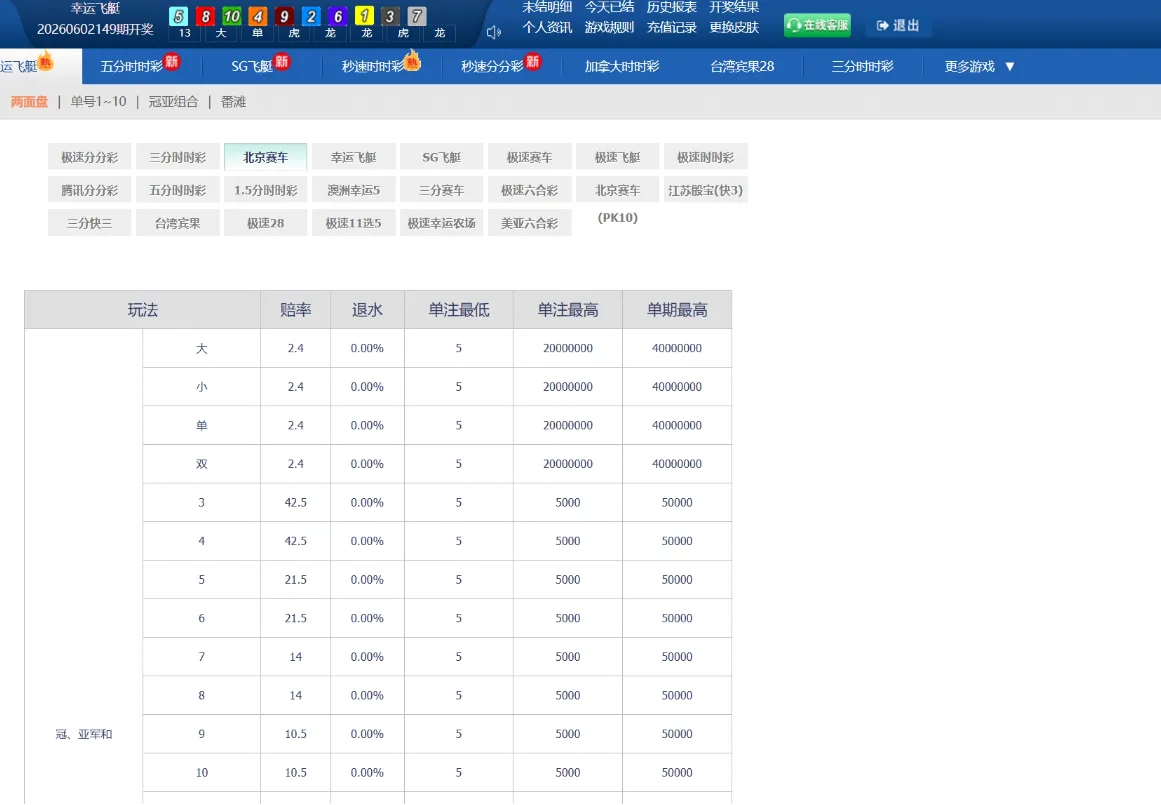Viewport: 1161px width, 805px height.
Task: Choose 澳洲幸运5 game button
Action: click(x=354, y=190)
